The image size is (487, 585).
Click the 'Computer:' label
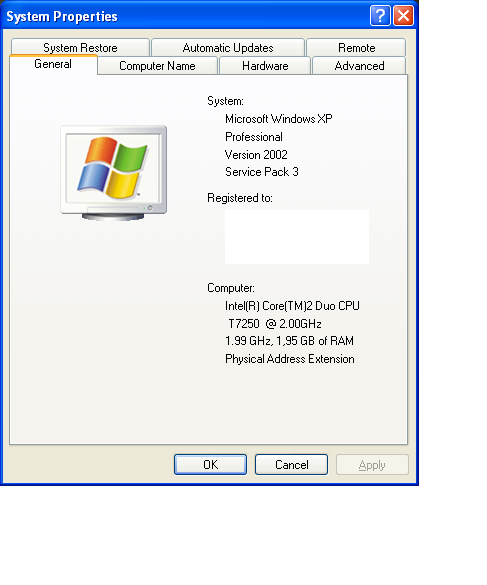pyautogui.click(x=231, y=288)
